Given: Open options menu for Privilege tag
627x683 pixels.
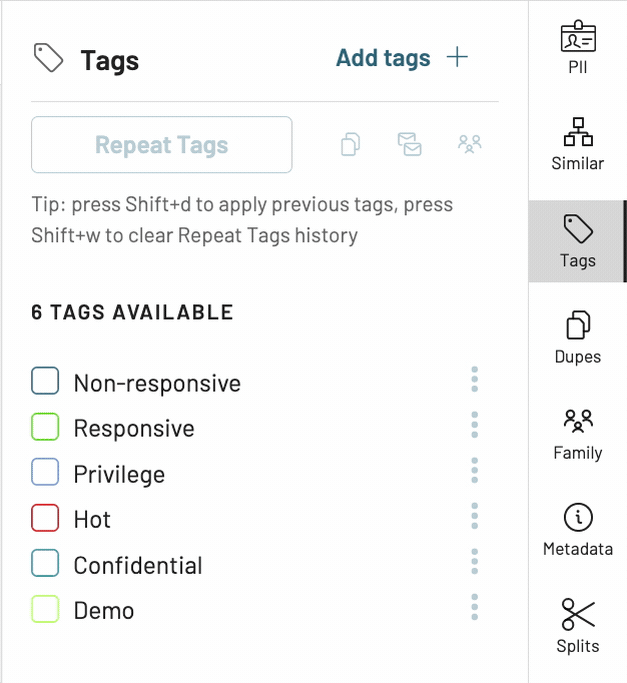Looking at the screenshot, I should [x=474, y=470].
